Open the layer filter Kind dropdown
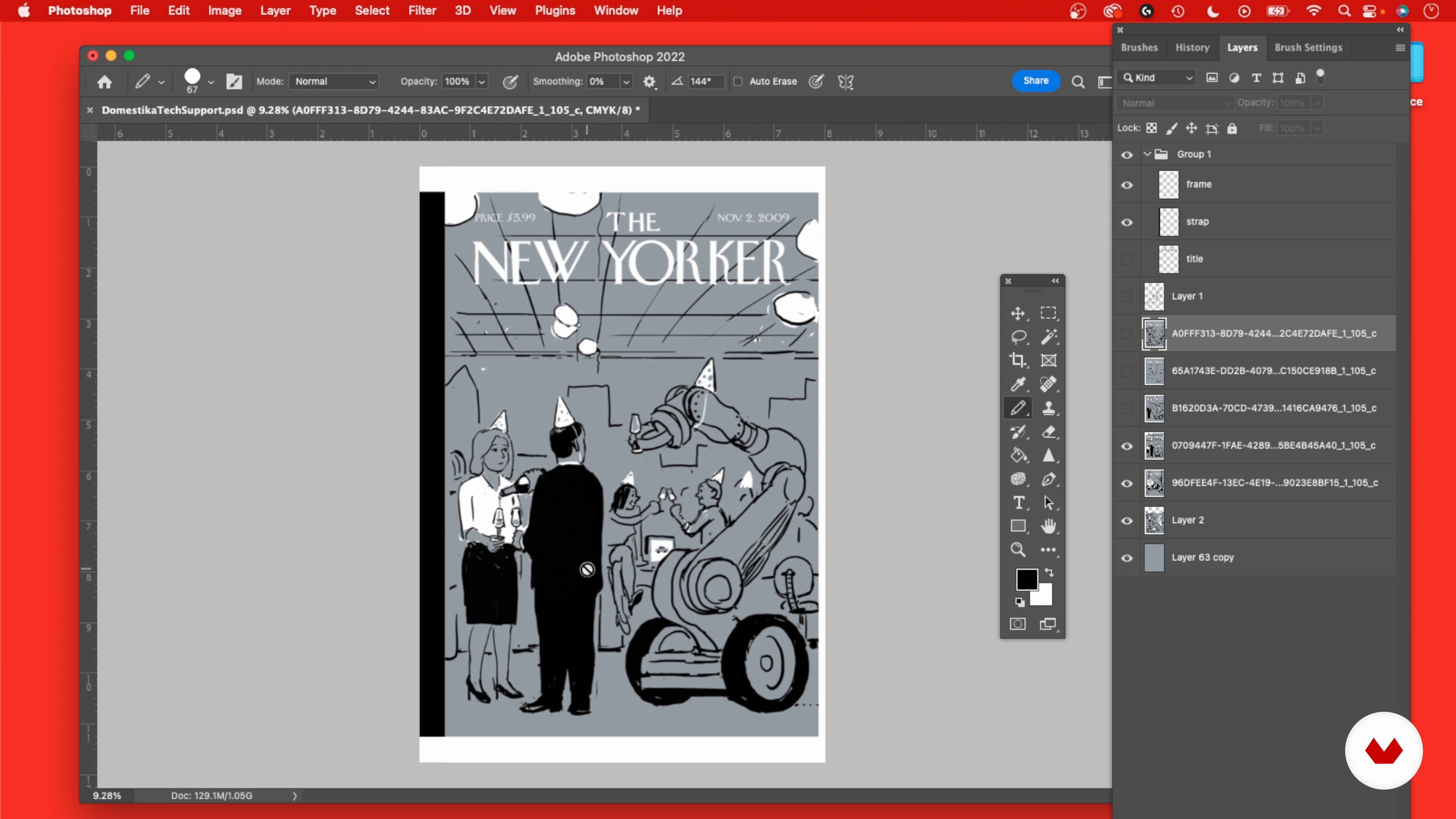 (x=1156, y=78)
